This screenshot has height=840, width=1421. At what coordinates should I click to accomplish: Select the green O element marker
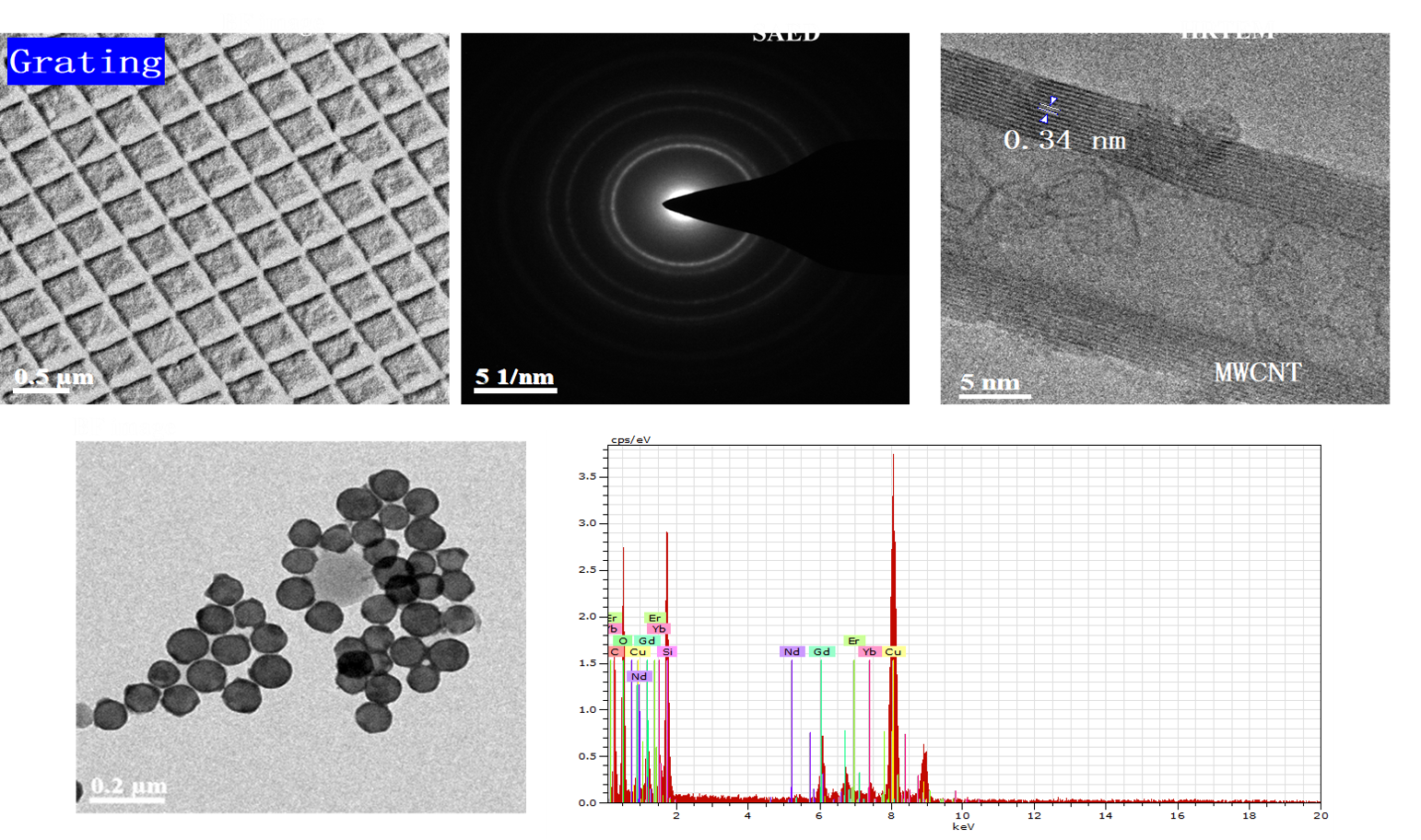click(623, 640)
